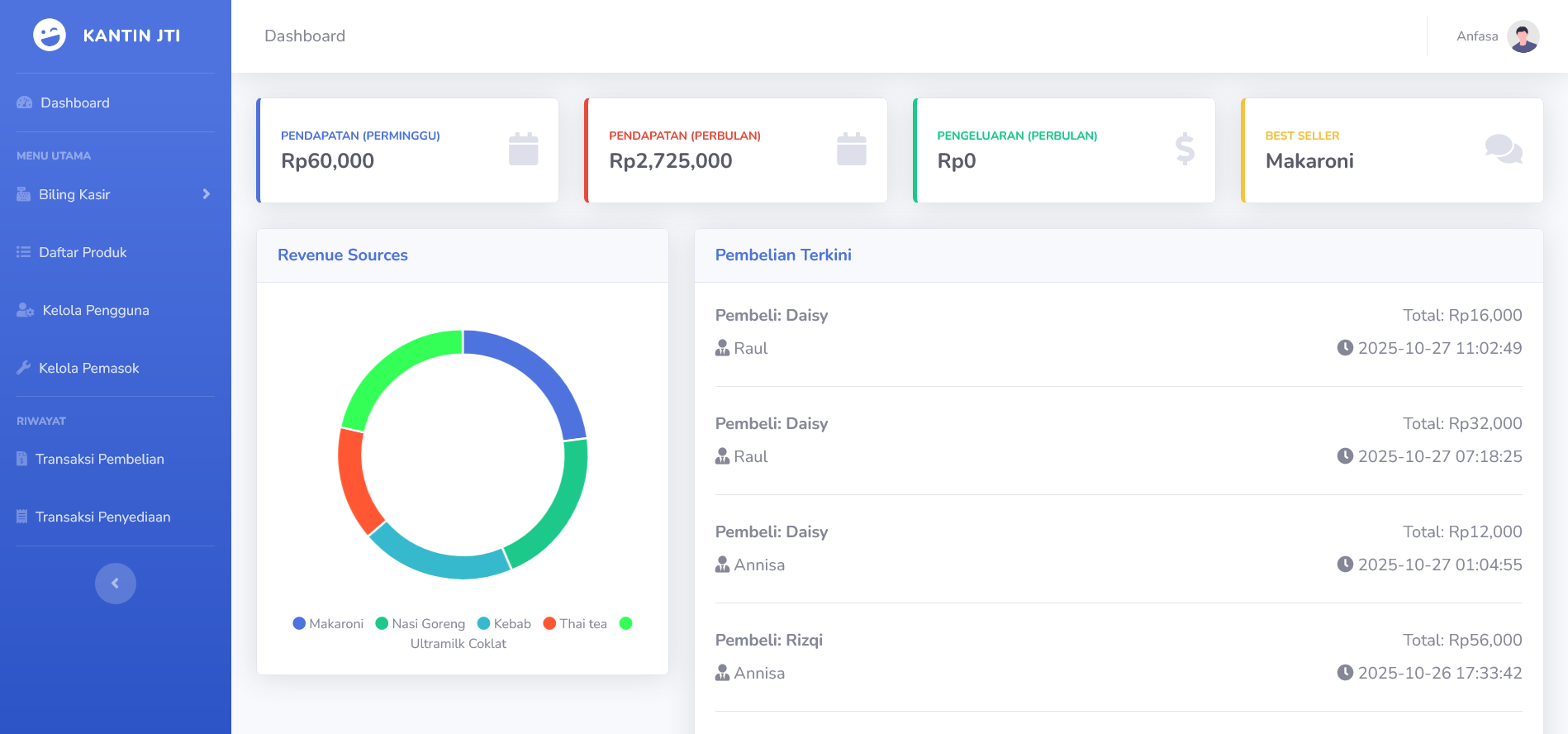Select the Rp56,000 purchase by Rizqi
1568x734 pixels.
point(1119,656)
